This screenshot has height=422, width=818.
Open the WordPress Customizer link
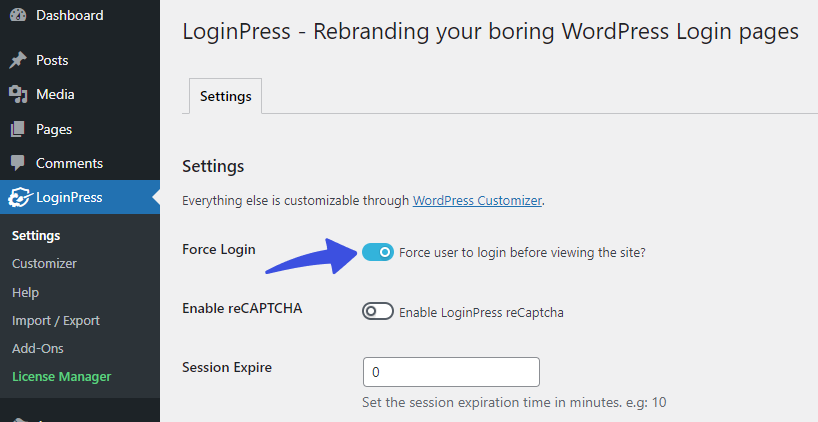click(x=477, y=200)
